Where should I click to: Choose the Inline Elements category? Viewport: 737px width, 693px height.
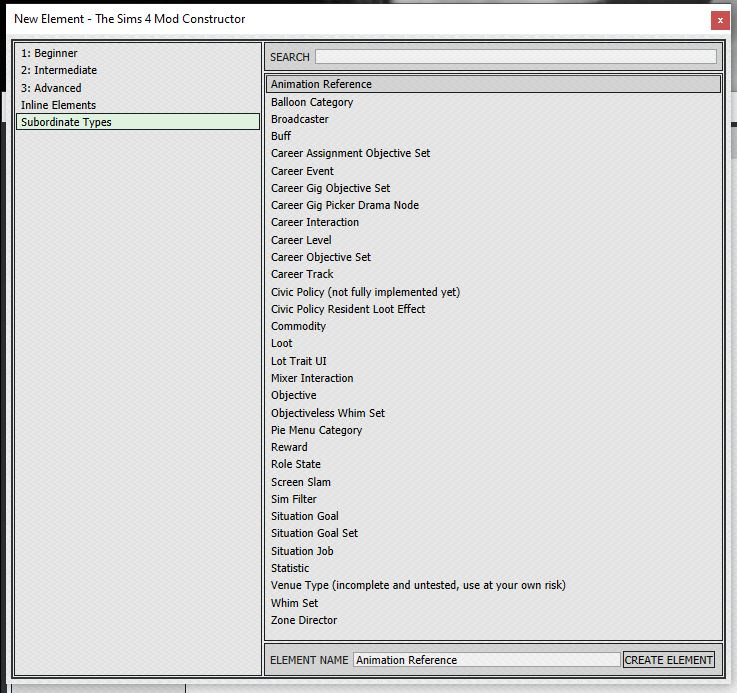coord(58,105)
